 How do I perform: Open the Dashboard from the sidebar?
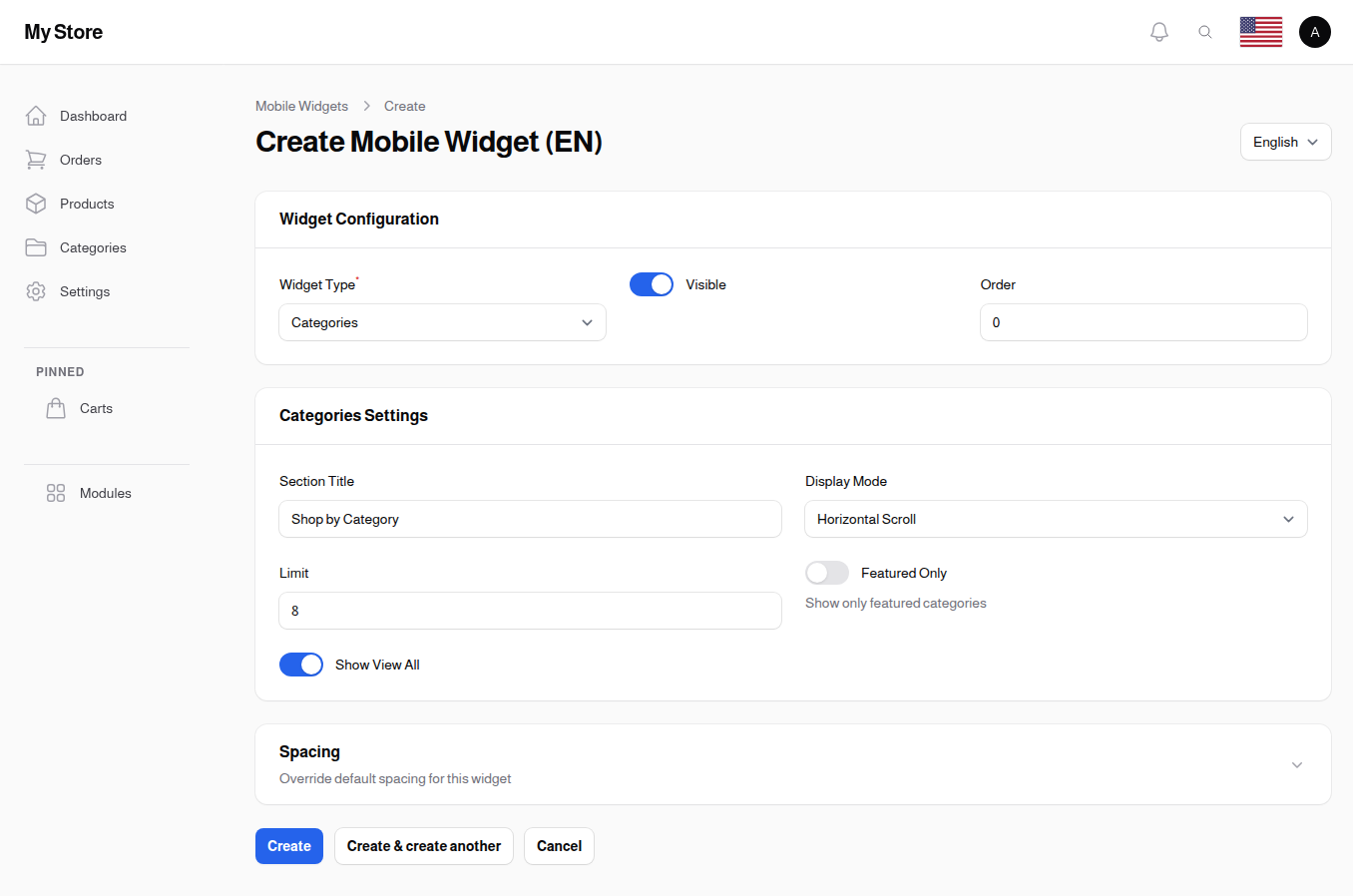coord(36,115)
